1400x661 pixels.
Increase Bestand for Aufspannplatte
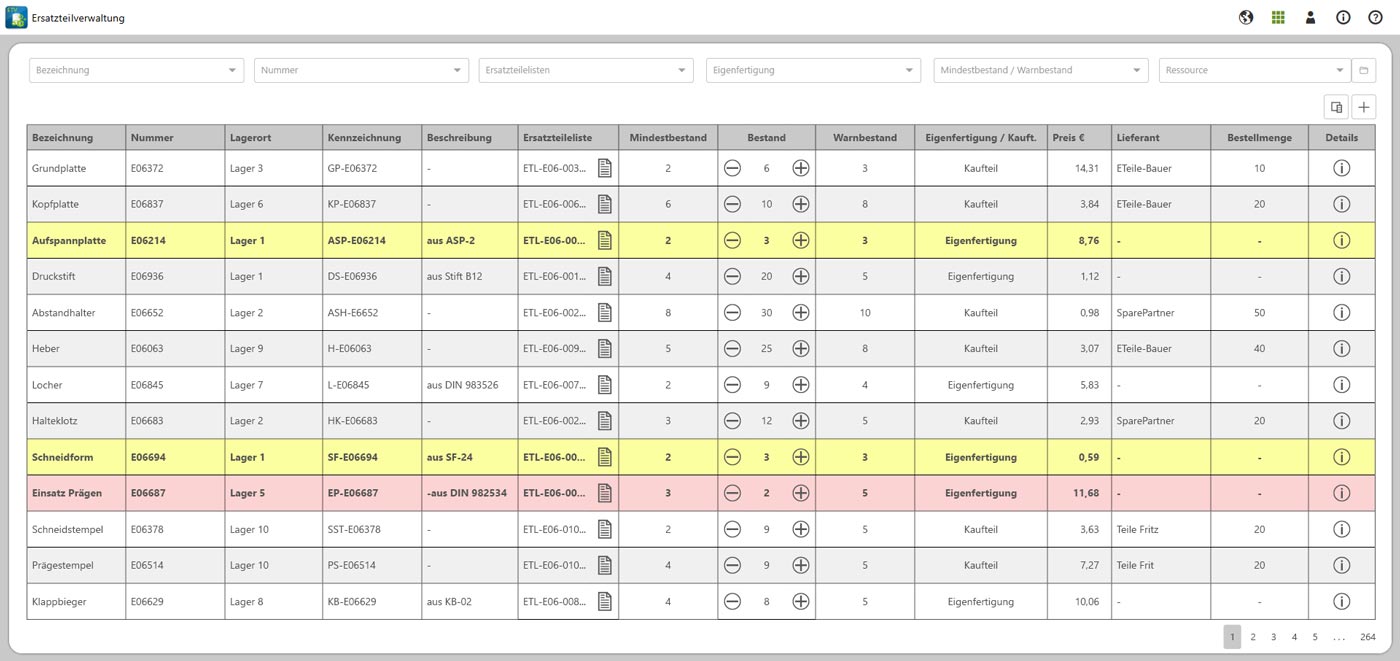(800, 240)
